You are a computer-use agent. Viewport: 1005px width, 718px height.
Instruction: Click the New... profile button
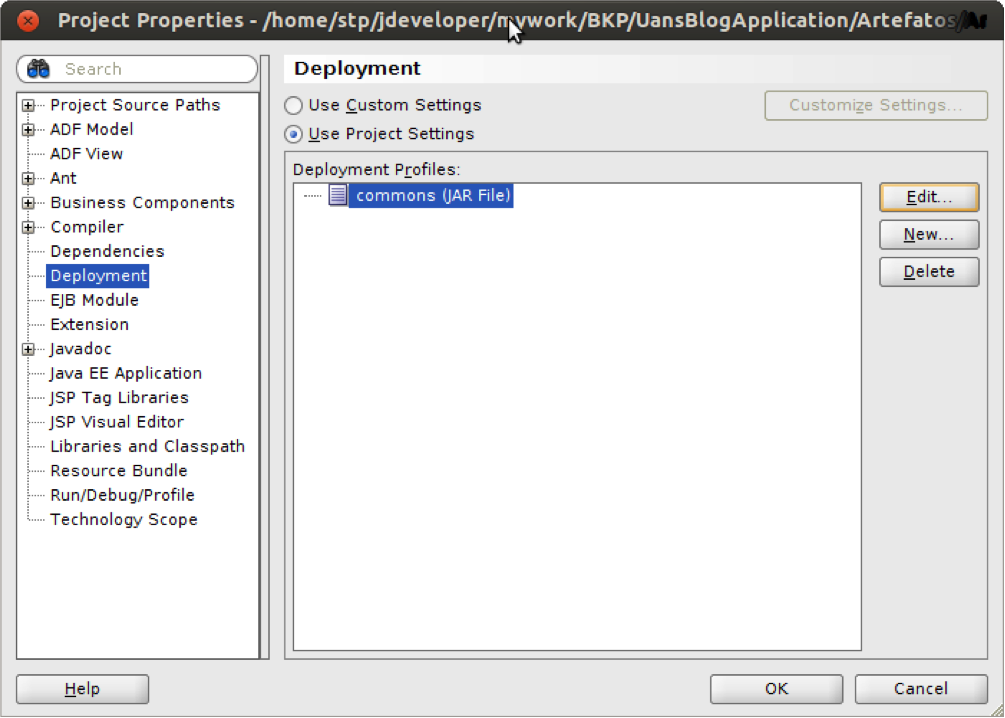click(x=929, y=235)
